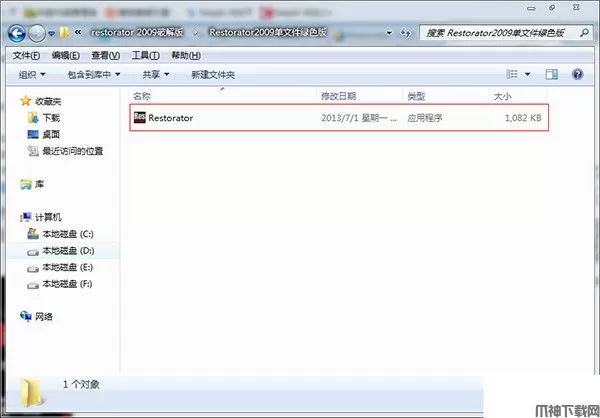Sort by the 大小 column header
The height and width of the screenshot is (418, 600).
[x=502, y=96]
